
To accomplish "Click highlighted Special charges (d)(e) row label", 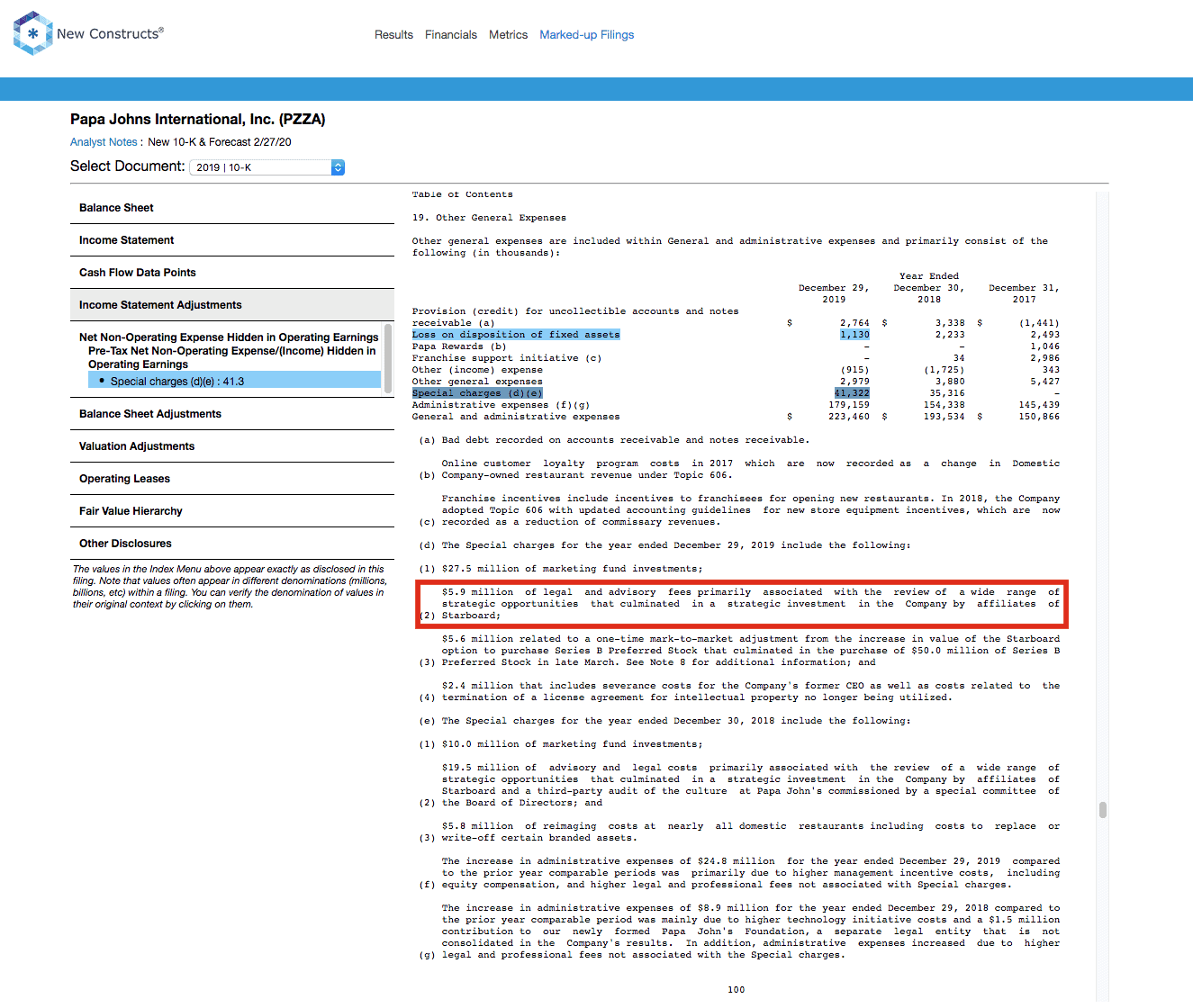I will [x=477, y=393].
